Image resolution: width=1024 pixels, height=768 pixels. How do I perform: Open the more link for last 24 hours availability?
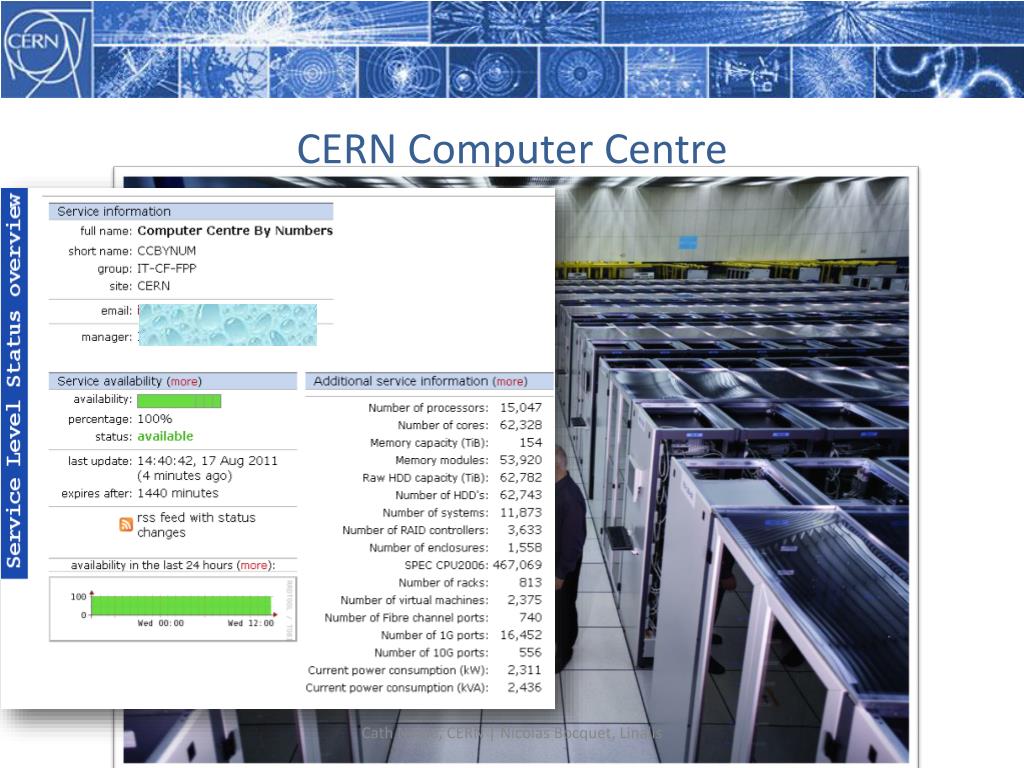tap(254, 566)
